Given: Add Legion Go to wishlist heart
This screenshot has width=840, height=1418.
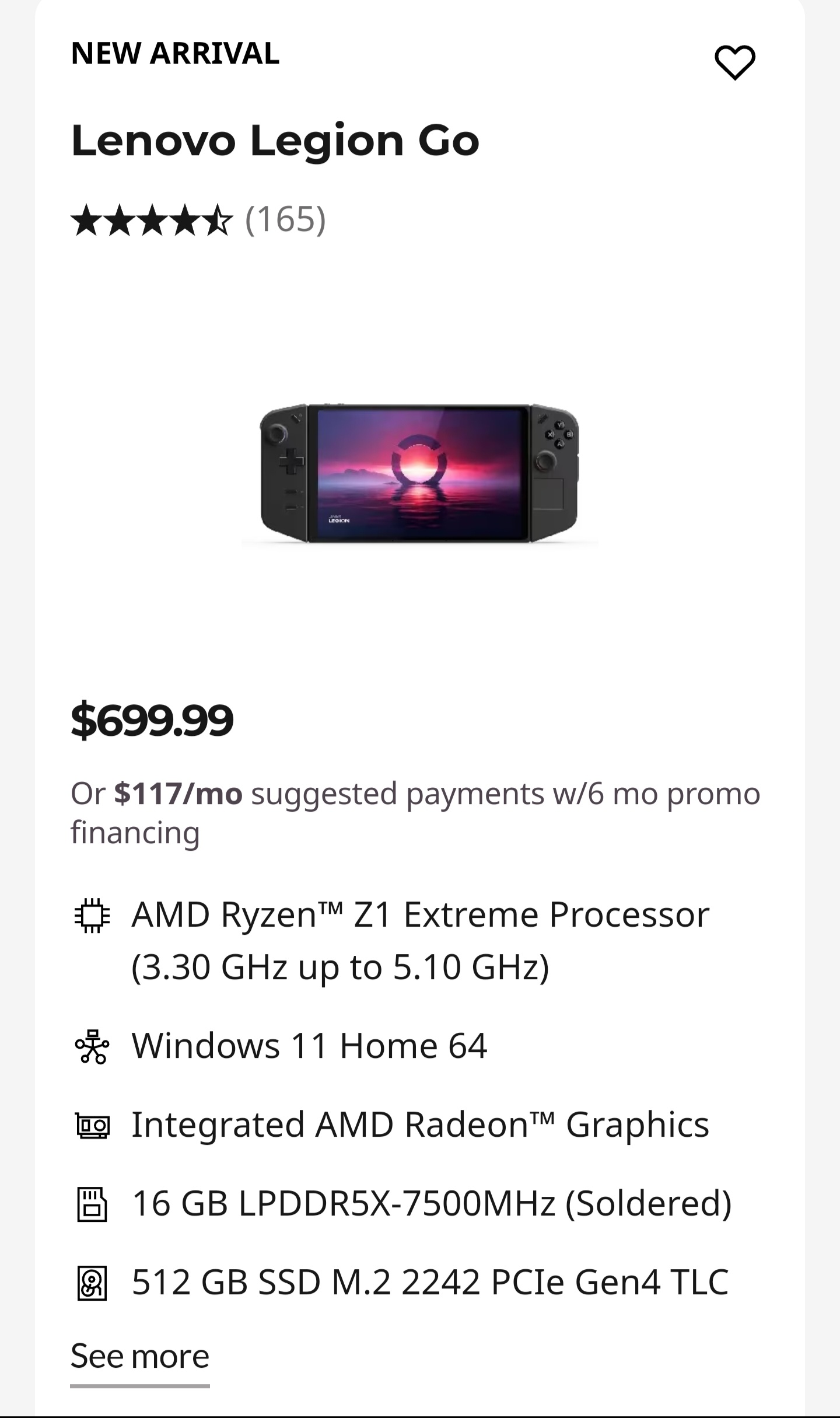Looking at the screenshot, I should click(734, 62).
